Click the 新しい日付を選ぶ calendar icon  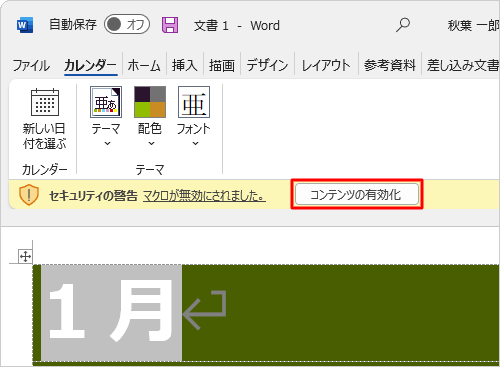(x=45, y=102)
